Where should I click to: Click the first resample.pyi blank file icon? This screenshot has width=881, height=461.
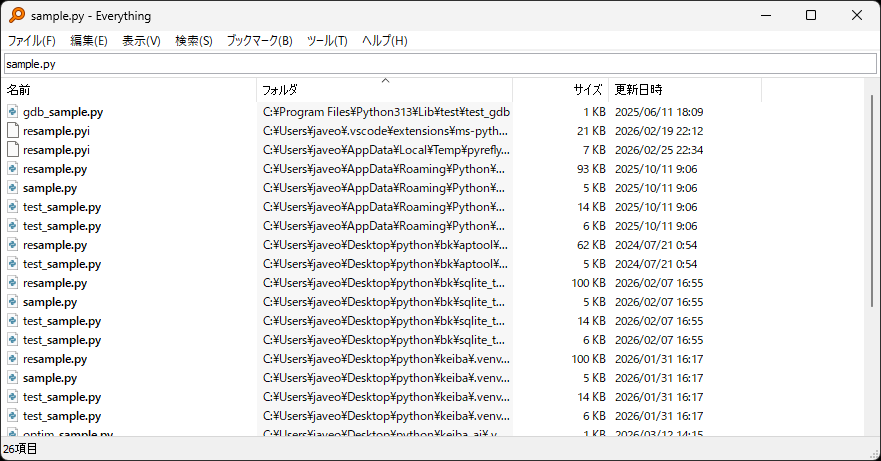pyautogui.click(x=13, y=131)
